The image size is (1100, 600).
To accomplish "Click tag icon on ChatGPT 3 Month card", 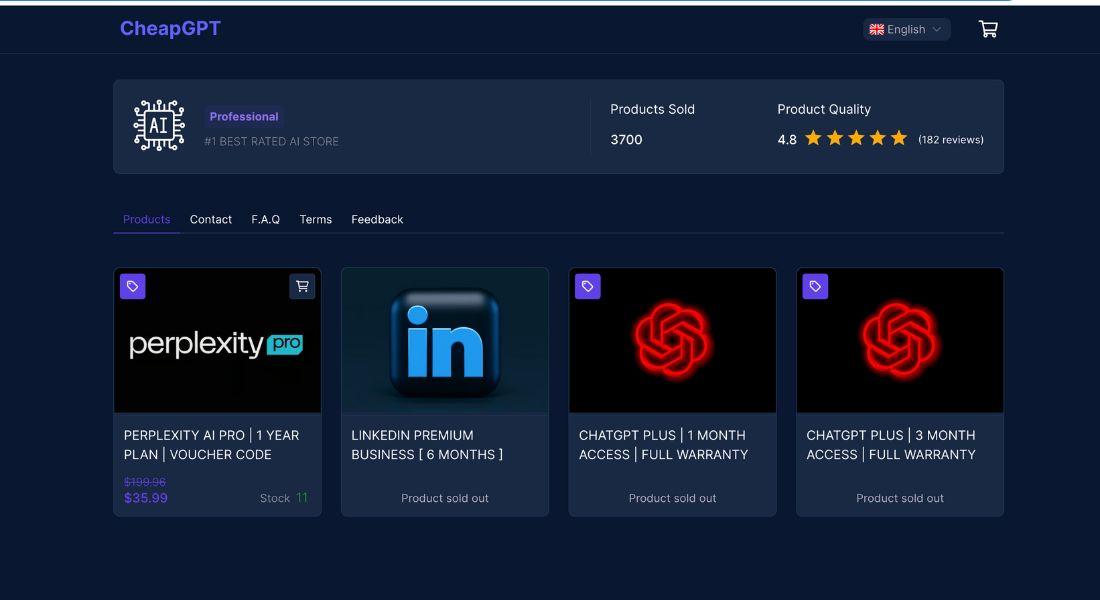I will pos(815,286).
